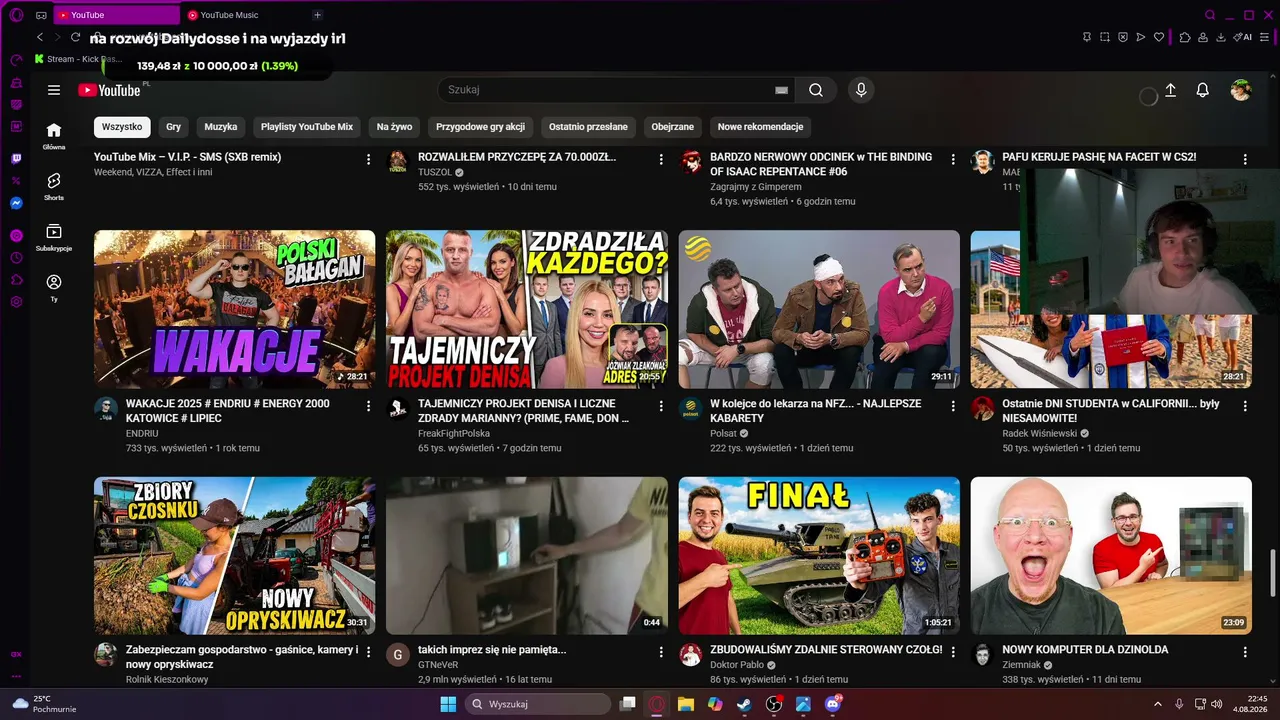The image size is (1280, 720).
Task: Open options for YouTube Mix V.I.P. SMS
Action: click(x=368, y=159)
